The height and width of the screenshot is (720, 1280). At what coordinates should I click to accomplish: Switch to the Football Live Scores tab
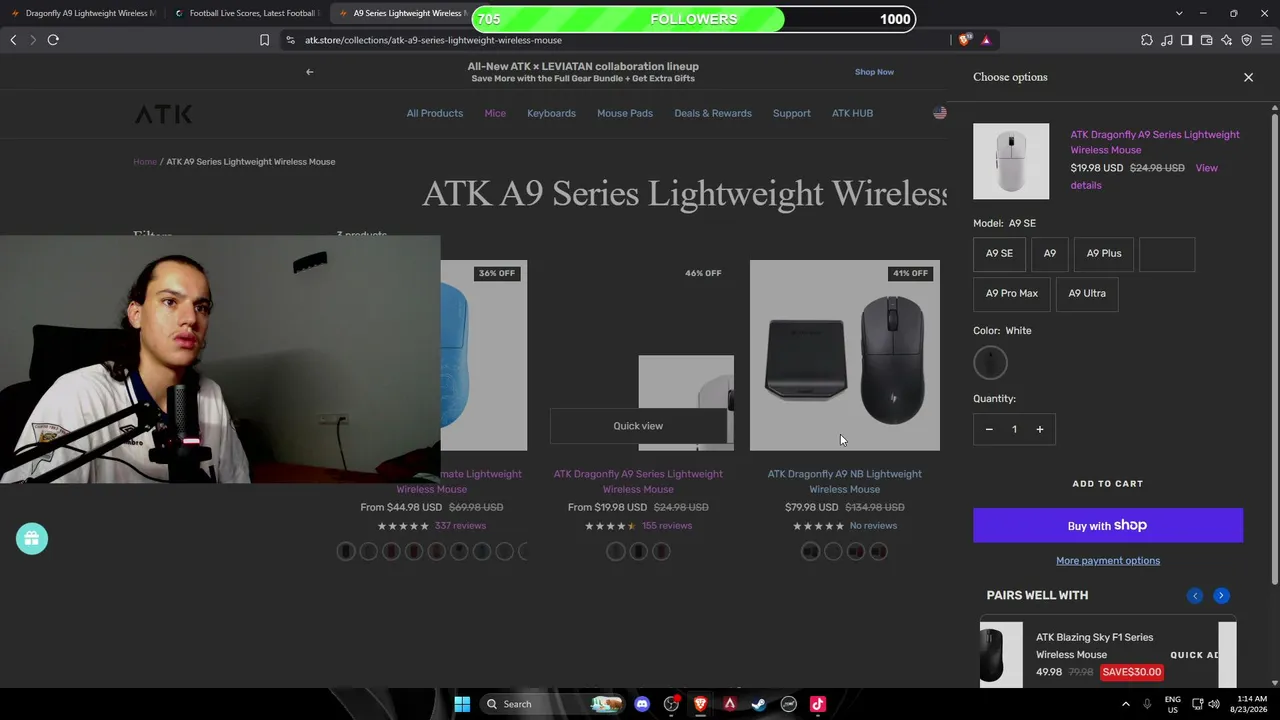247,13
